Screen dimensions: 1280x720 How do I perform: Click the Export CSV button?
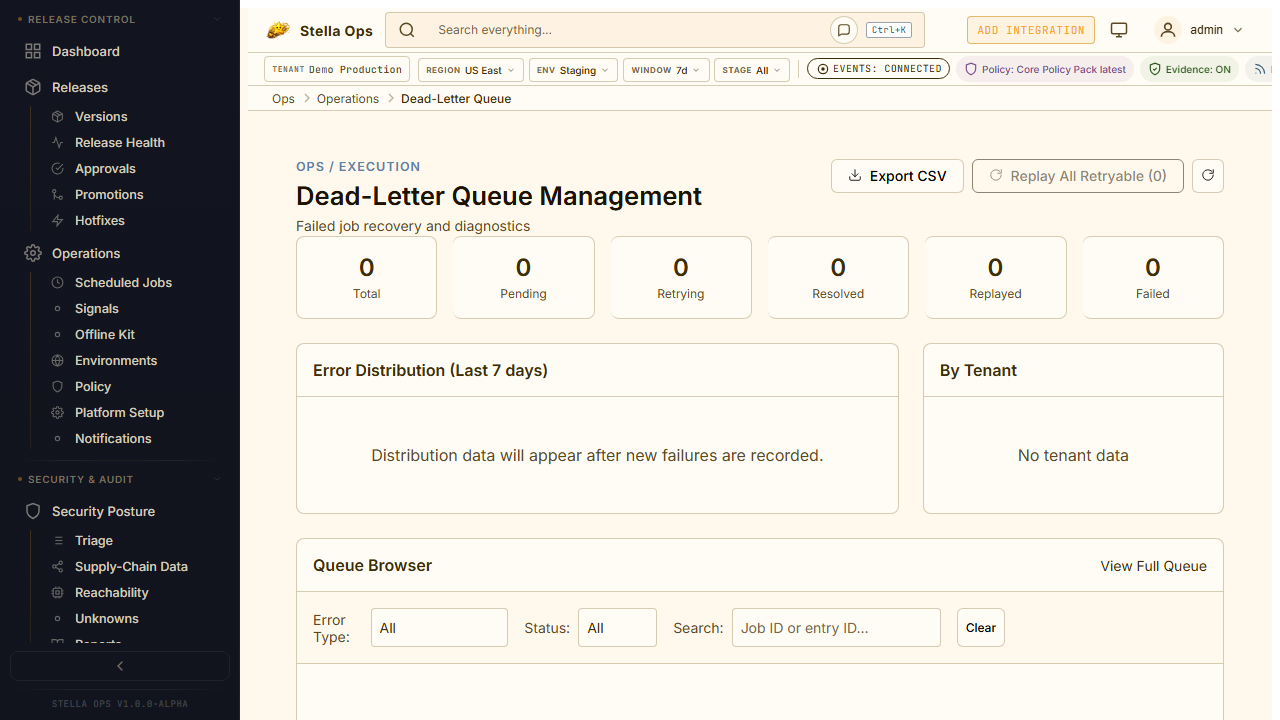click(897, 176)
